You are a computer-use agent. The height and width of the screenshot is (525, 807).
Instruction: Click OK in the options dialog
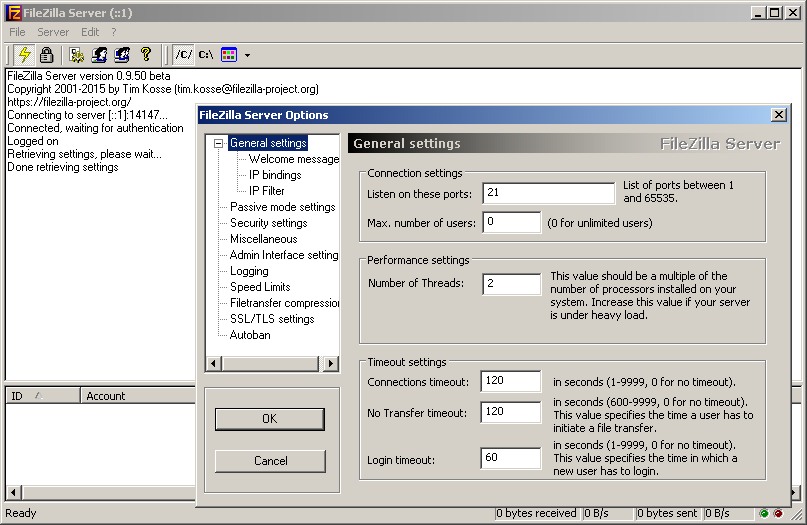point(270,419)
